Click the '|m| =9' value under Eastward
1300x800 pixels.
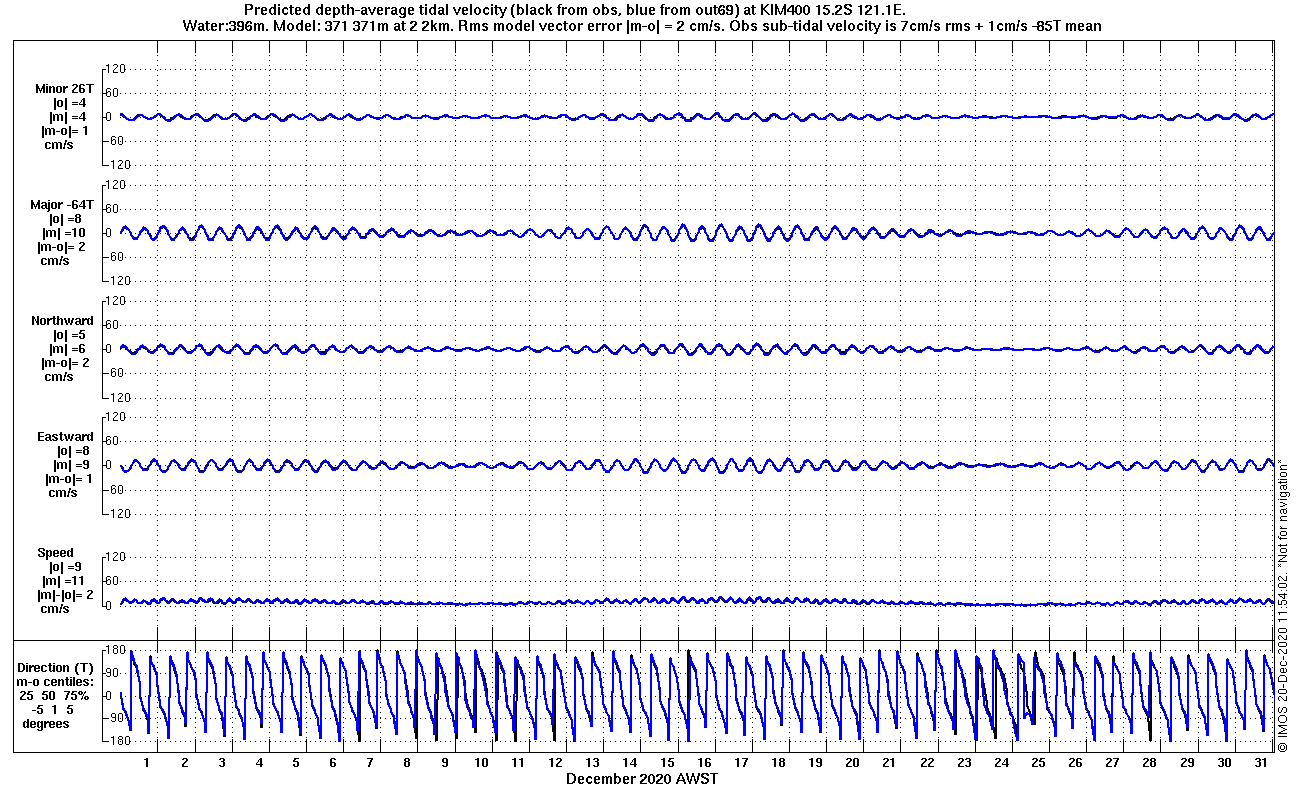(x=72, y=465)
